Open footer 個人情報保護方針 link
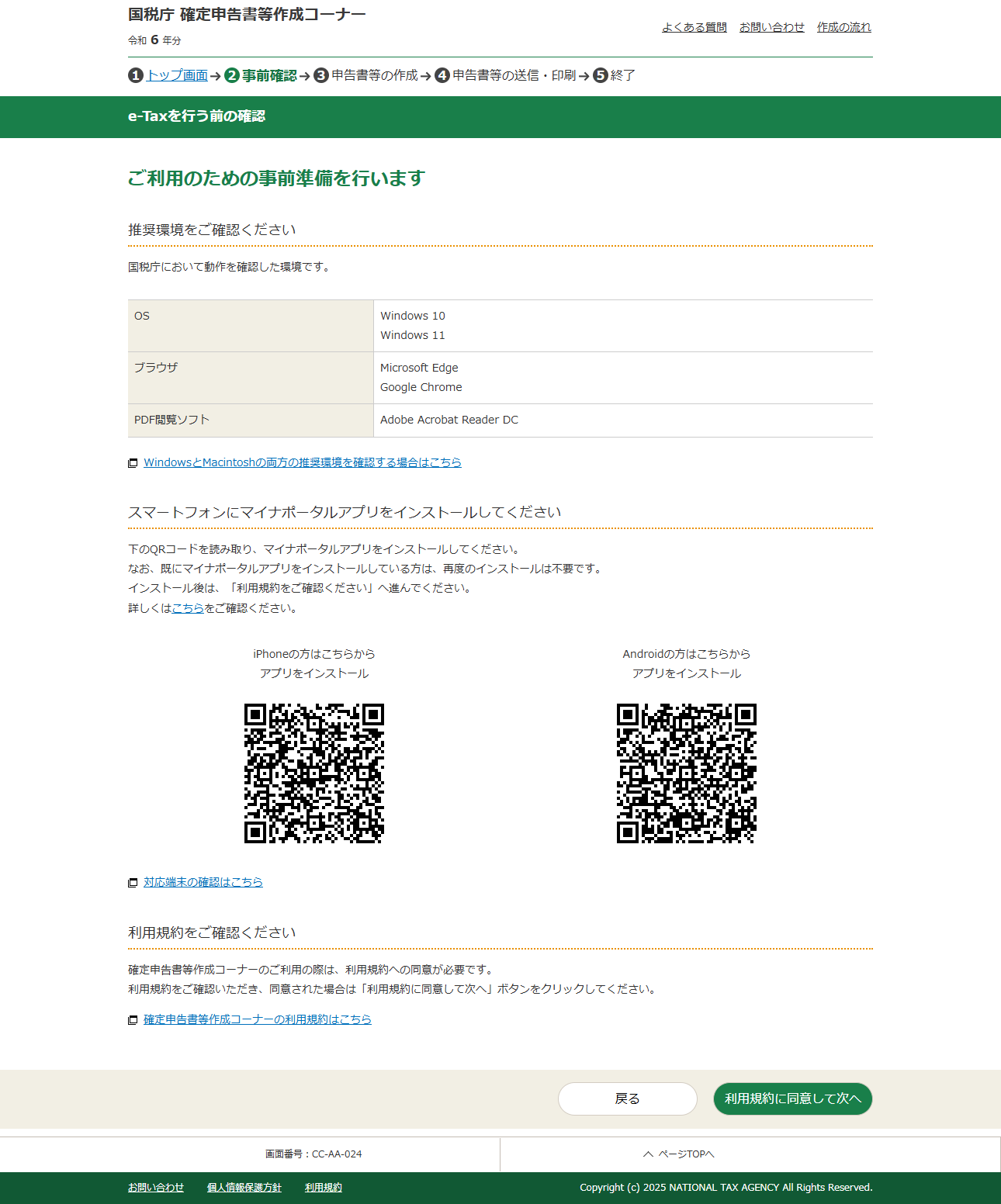Screen dimensions: 1001x1204 244,1188
